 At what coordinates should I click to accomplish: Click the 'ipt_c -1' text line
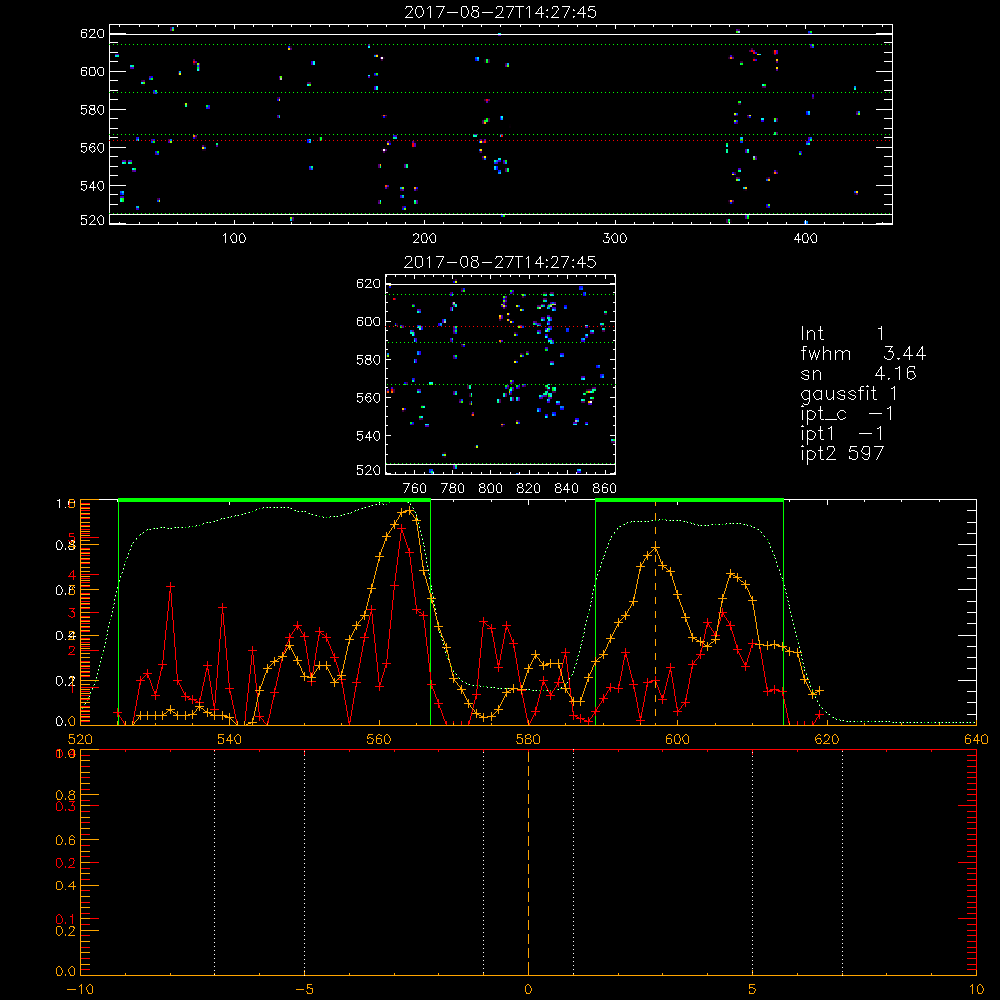pyautogui.click(x=847, y=414)
